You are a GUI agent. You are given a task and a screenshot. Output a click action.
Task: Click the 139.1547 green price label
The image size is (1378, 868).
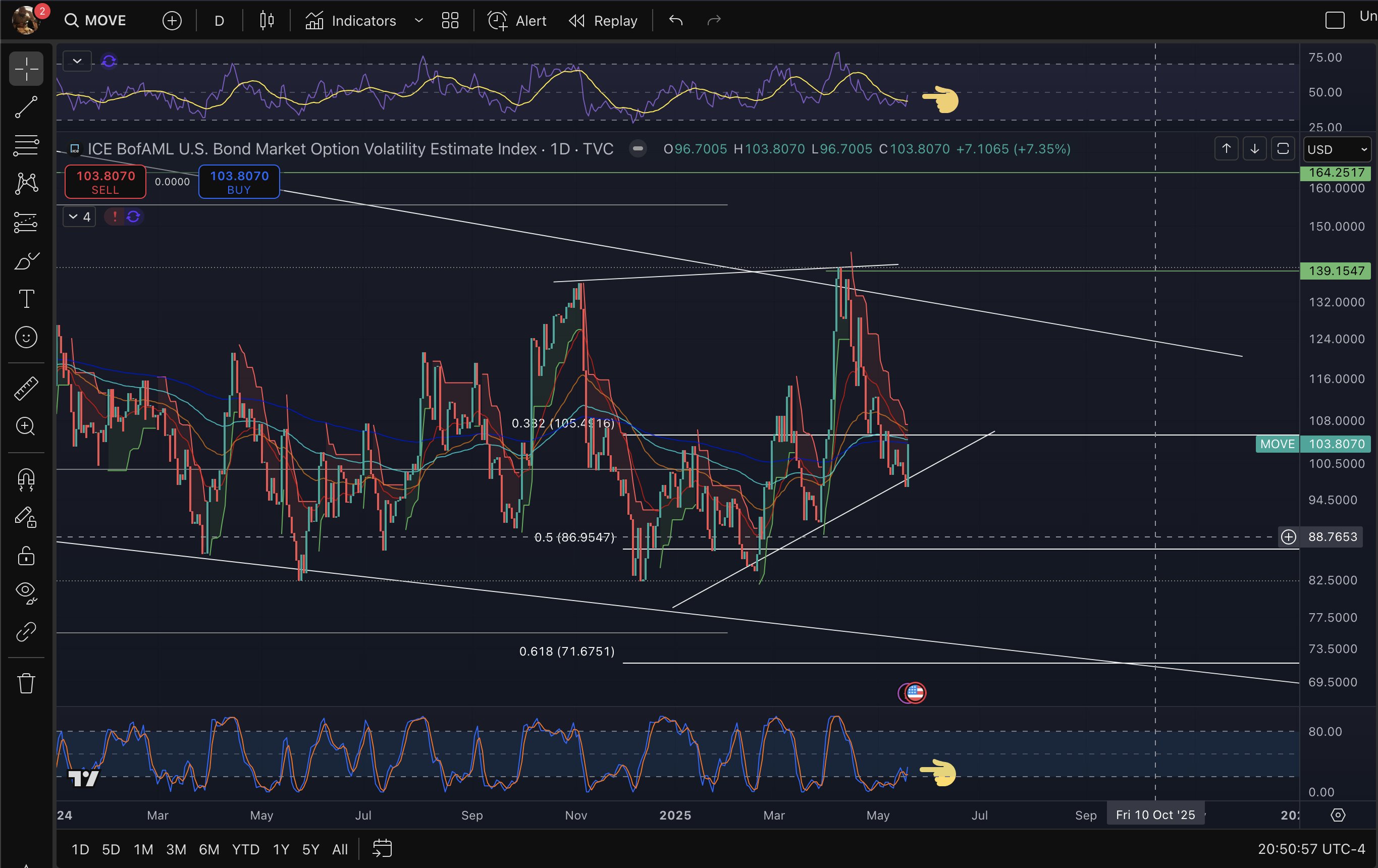pos(1336,270)
